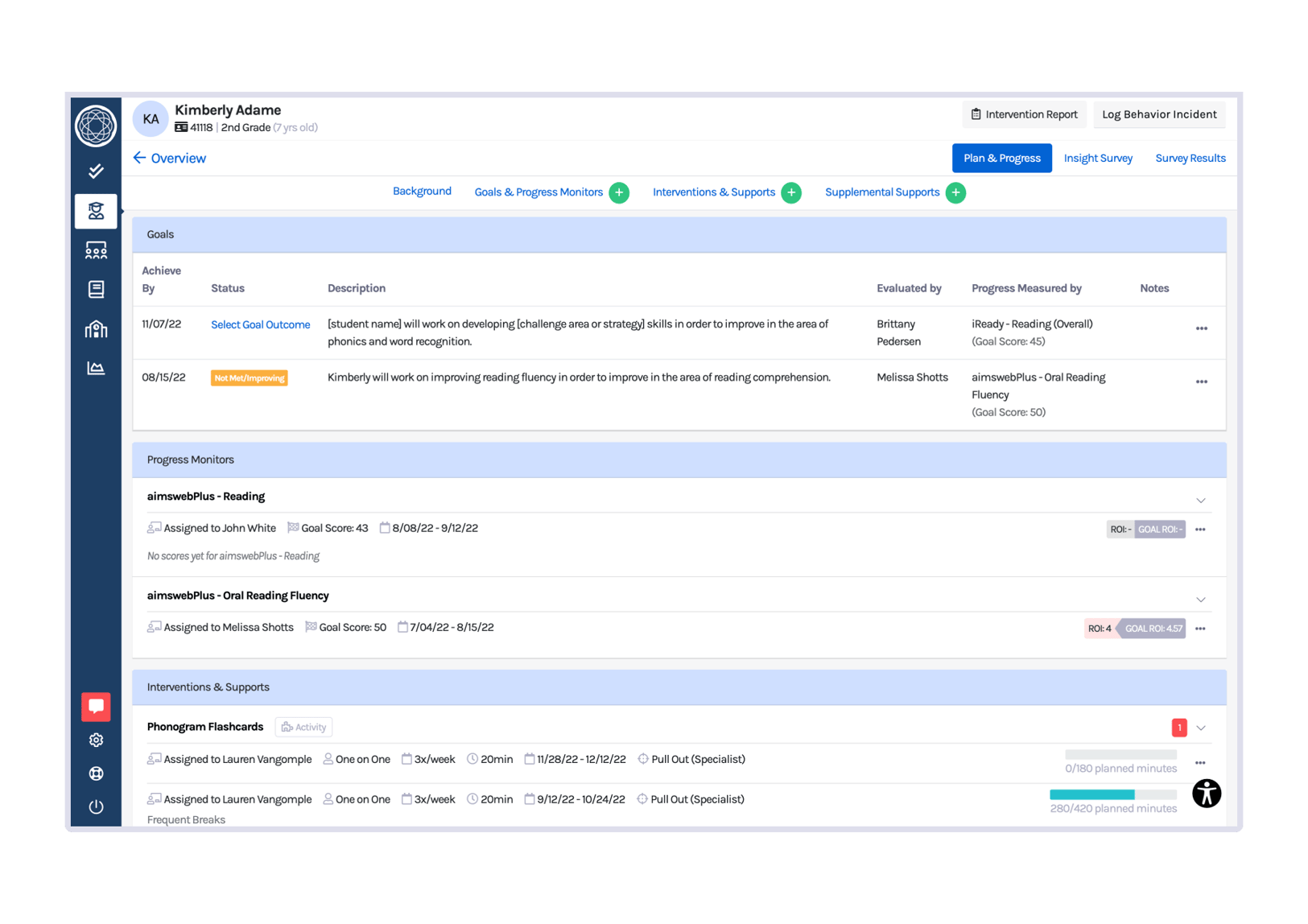The width and height of the screenshot is (1308, 924).
Task: Select Goal Outcome for the 11/07/22 goal
Action: click(x=260, y=324)
